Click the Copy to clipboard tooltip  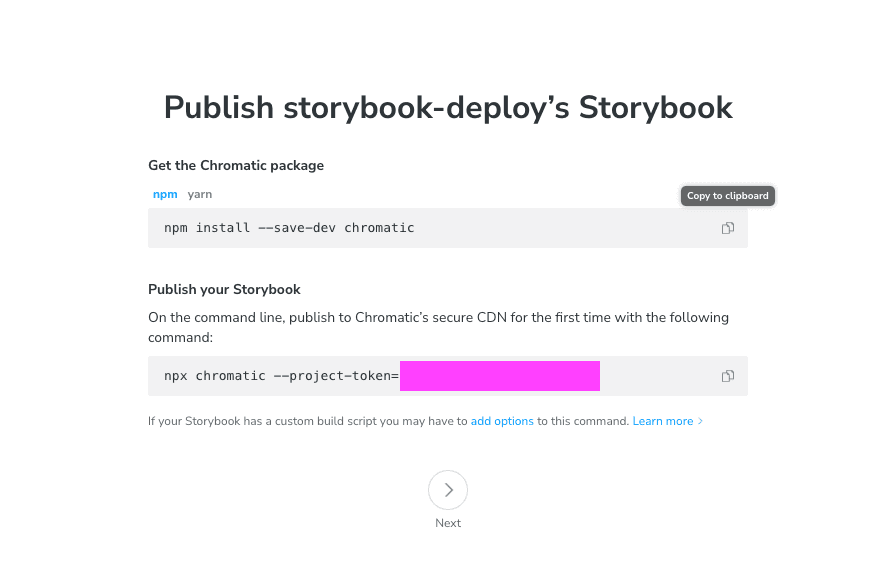[x=727, y=196]
